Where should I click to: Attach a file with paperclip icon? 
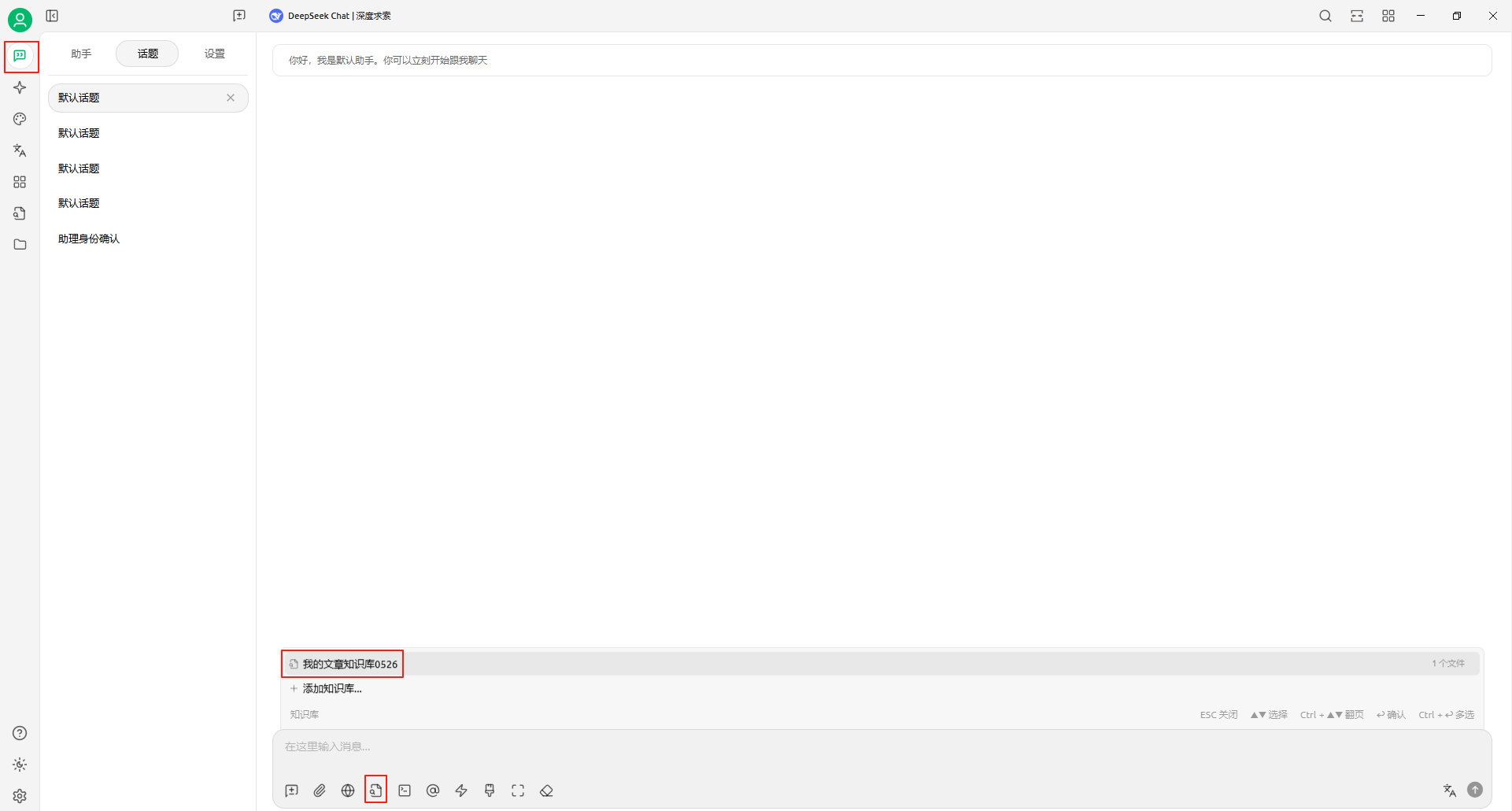click(320, 791)
